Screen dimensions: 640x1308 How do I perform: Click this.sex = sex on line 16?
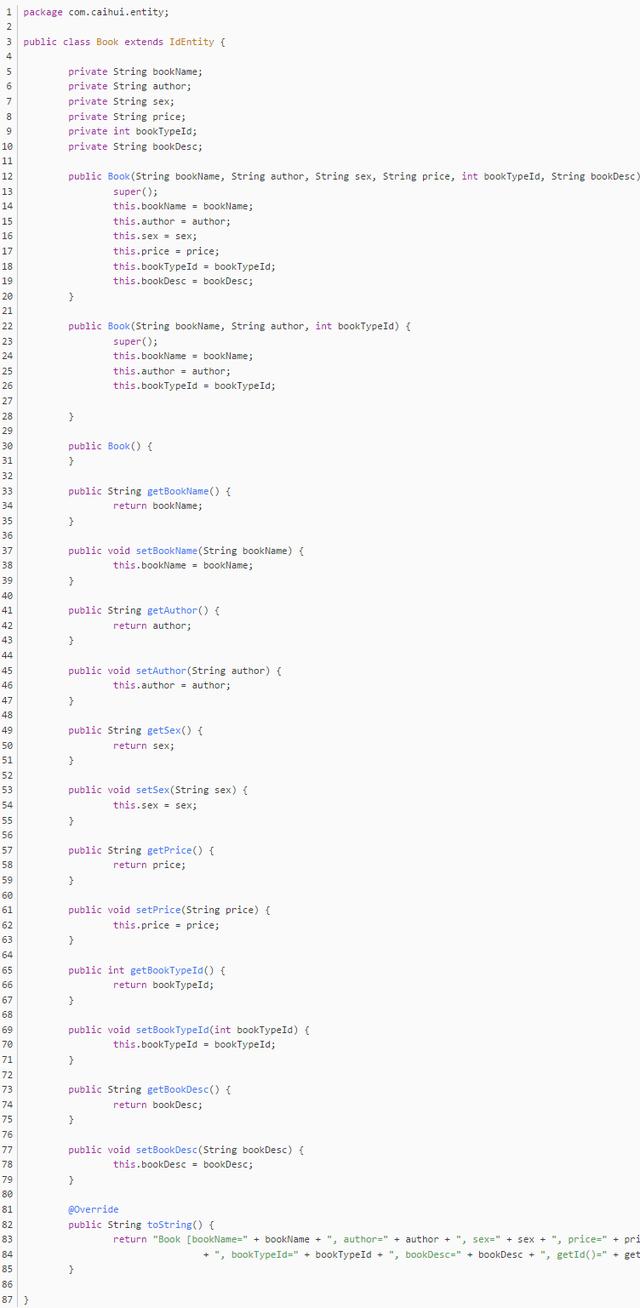click(155, 237)
